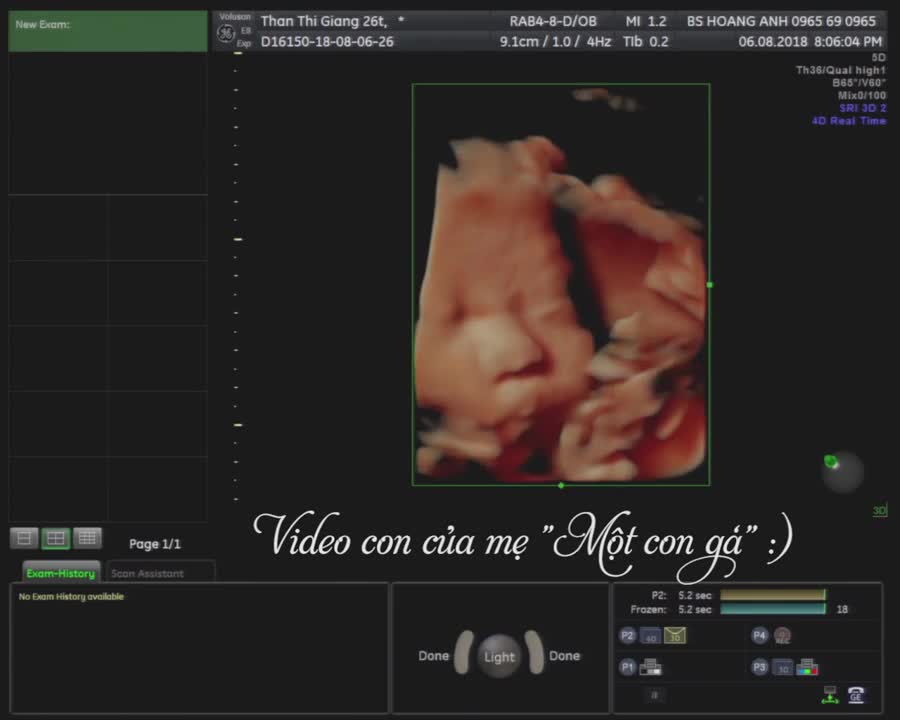Click the GE telephone service icon
The image size is (900, 720).
(856, 695)
